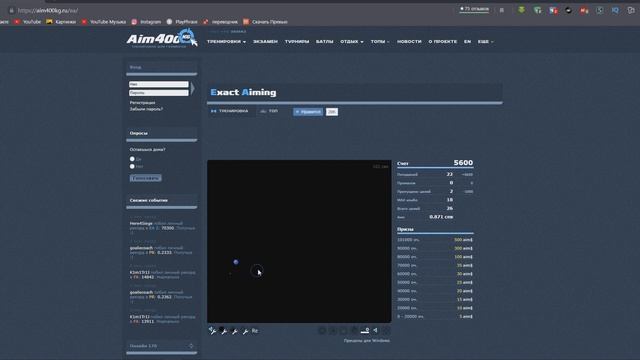640x360 pixels.
Task: Expand the Отдых dropdown menu
Action: coord(352,42)
